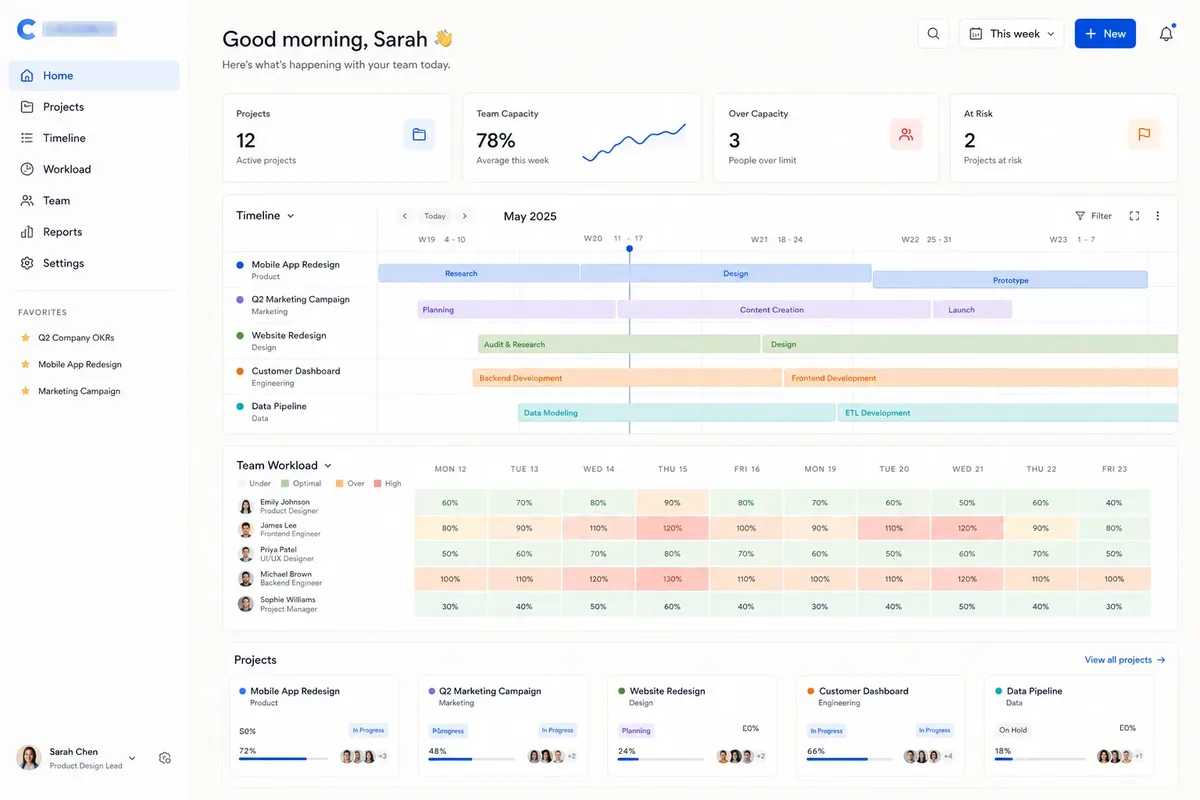1200x800 pixels.
Task: Go to previous timeline period arrow
Action: tap(405, 216)
